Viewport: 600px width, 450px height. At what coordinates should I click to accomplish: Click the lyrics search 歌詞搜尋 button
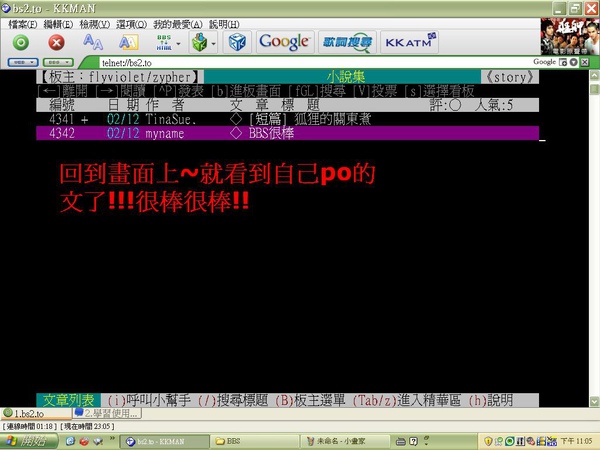coord(347,42)
